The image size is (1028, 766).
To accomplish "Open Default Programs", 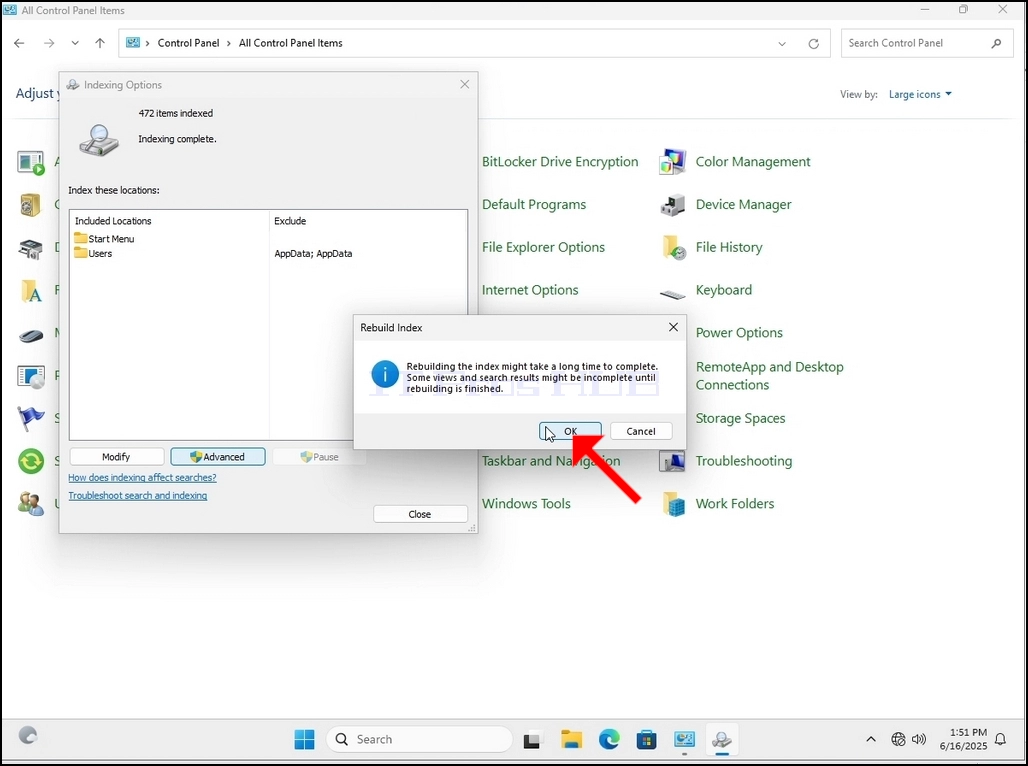I will 534,204.
